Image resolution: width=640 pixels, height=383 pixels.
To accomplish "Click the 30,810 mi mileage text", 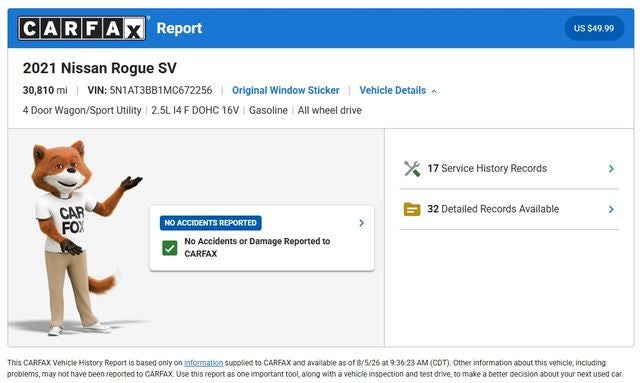I will pos(45,90).
